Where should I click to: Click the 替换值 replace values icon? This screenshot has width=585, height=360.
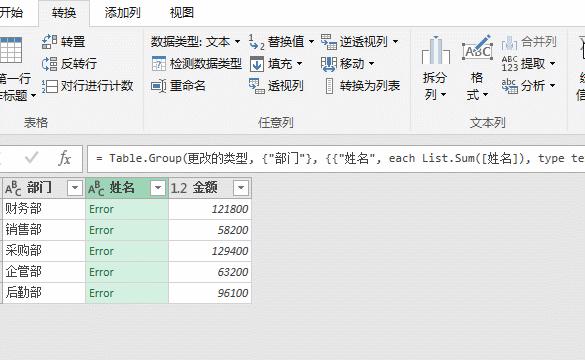(256, 42)
